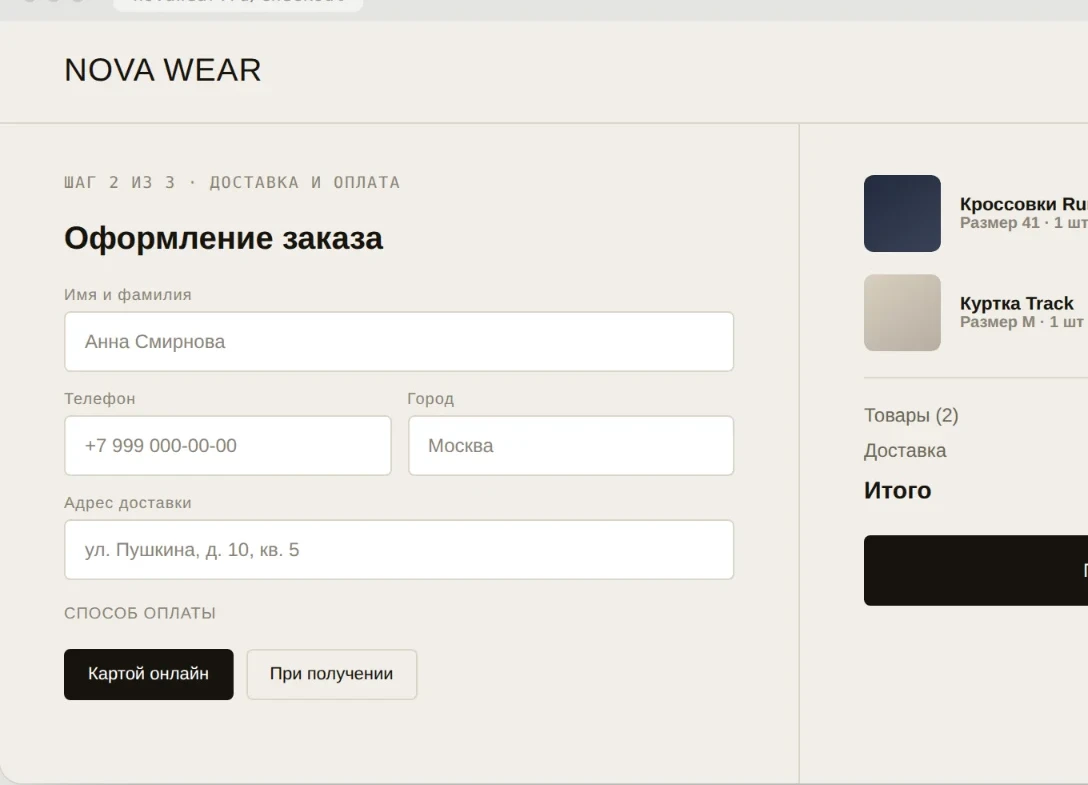Click the "Товары (2)" summary row label
The width and height of the screenshot is (1088, 785).
pyautogui.click(x=911, y=415)
